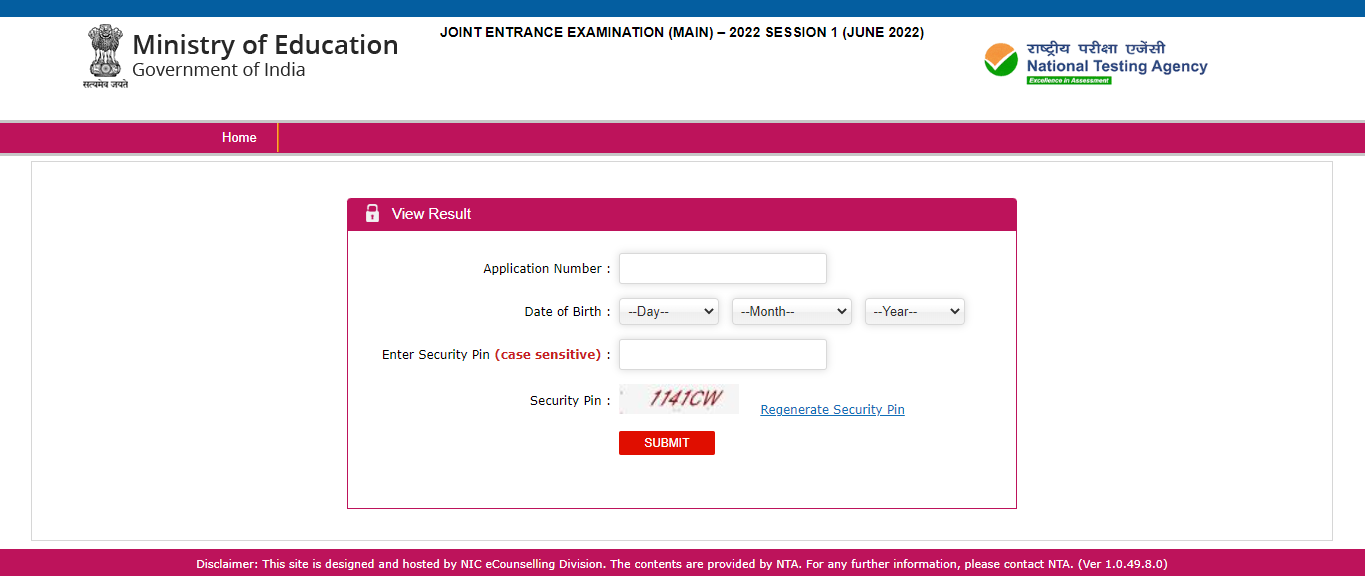Click the lock icon beside View Result
The image size is (1365, 576).
372,213
